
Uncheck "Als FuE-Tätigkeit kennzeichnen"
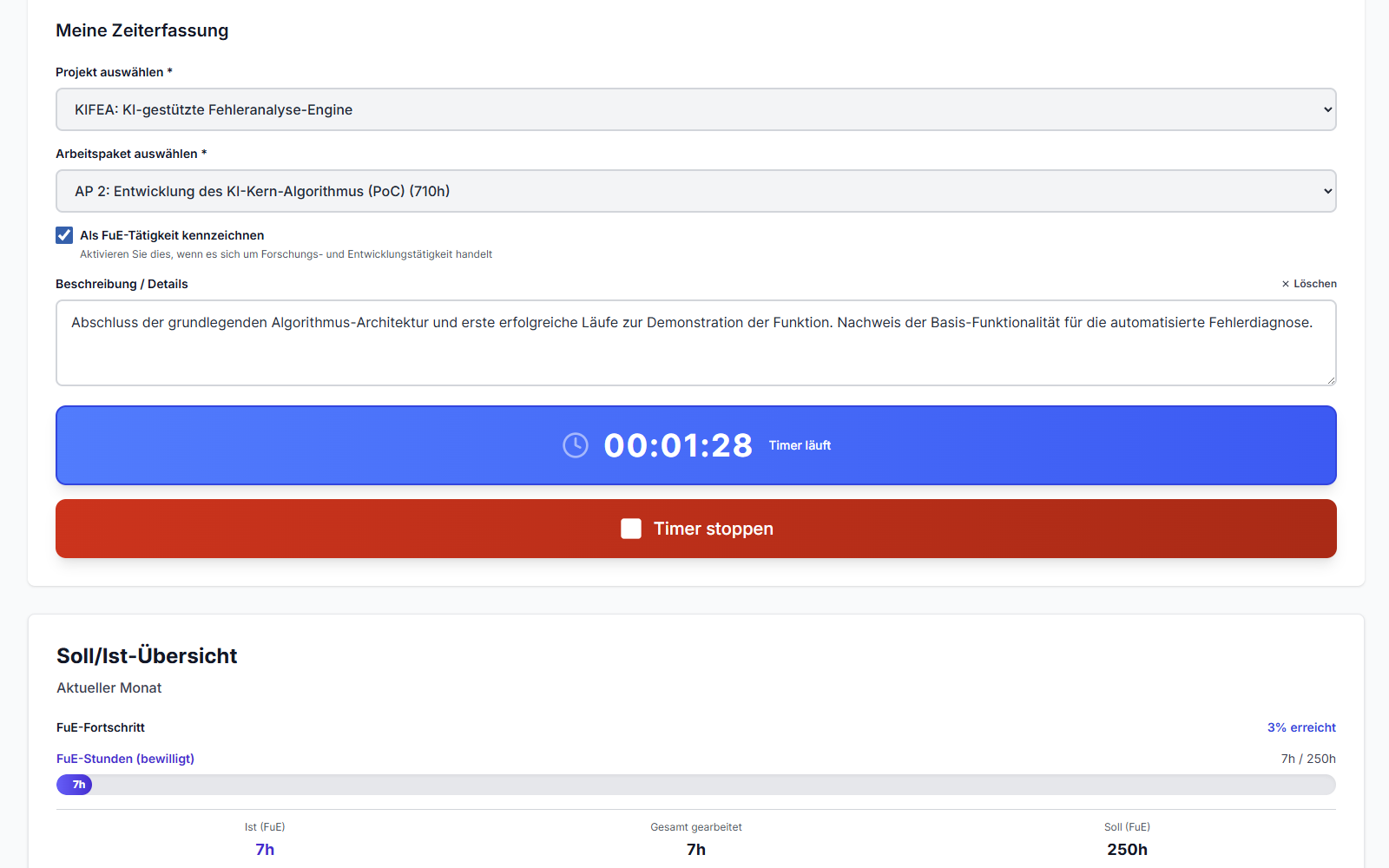pyautogui.click(x=64, y=234)
